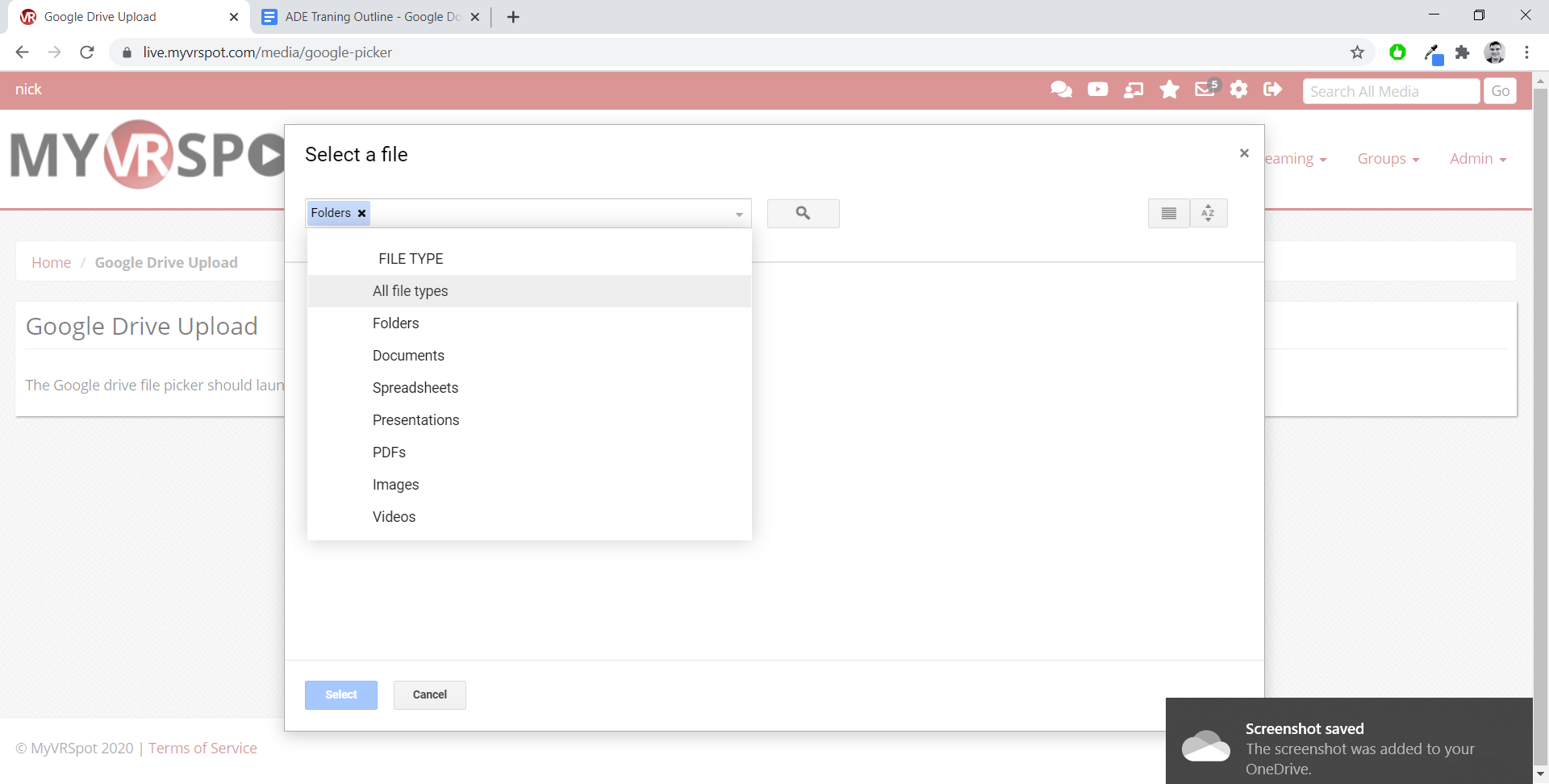Switch to ADE Traning Outline tab
1549x784 pixels.
[x=372, y=17]
